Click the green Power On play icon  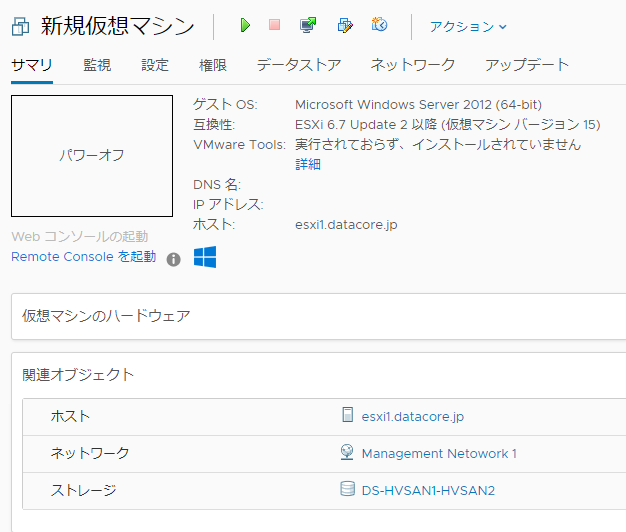click(245, 25)
